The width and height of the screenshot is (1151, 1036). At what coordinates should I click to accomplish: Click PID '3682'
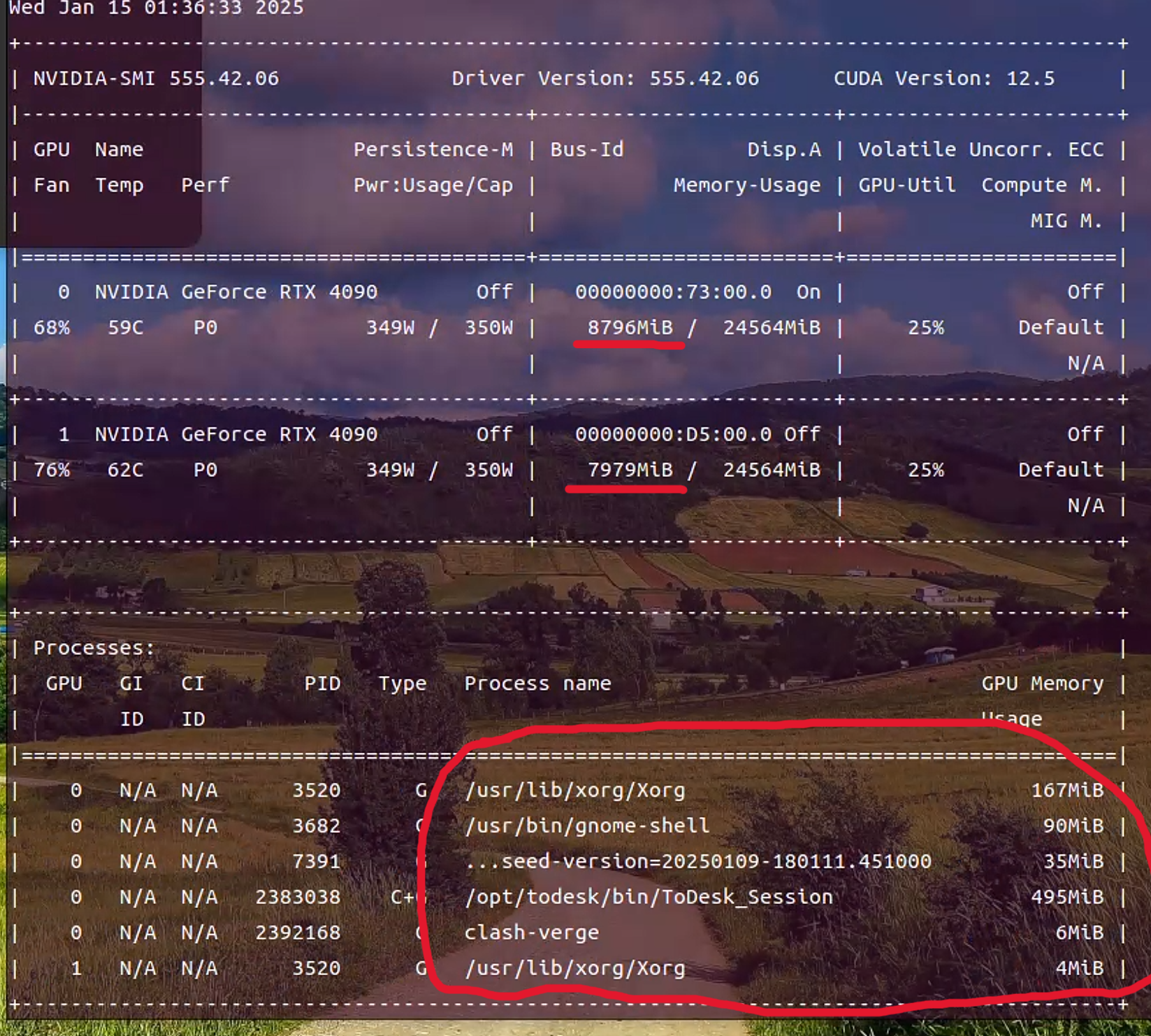317,826
